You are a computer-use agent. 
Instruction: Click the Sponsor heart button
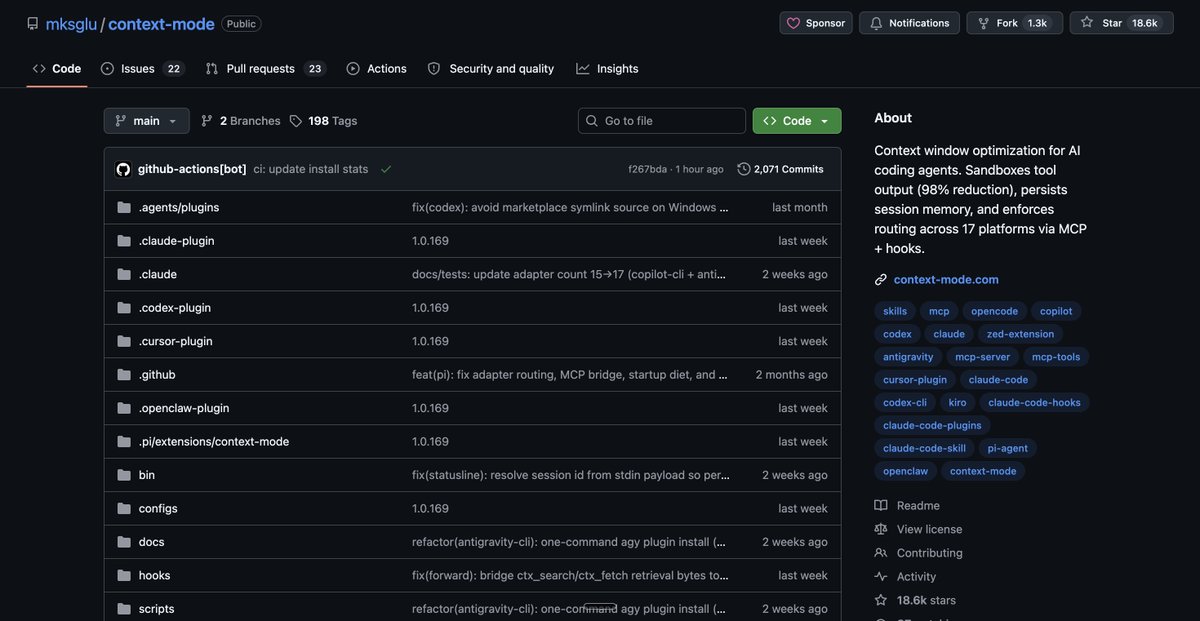(x=816, y=23)
